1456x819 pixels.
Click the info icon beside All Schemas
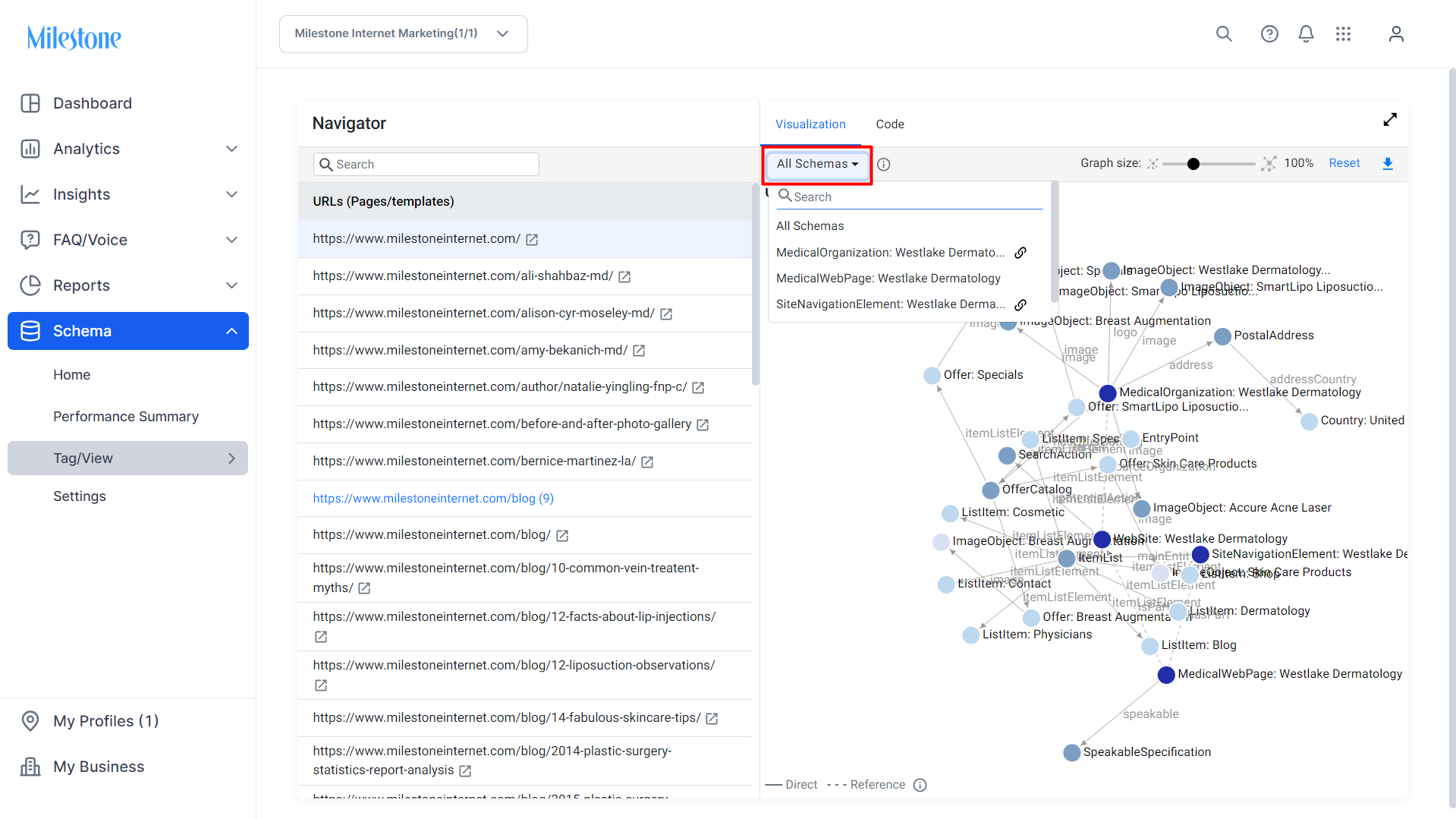tap(884, 164)
